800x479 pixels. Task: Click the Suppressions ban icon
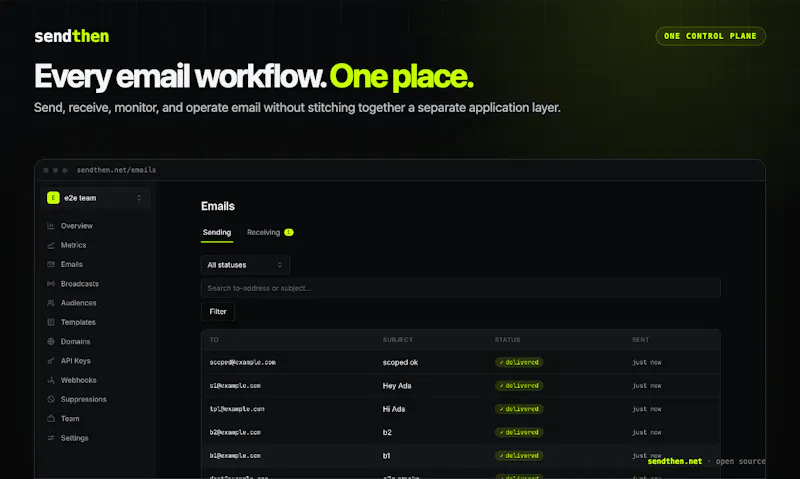pos(51,399)
